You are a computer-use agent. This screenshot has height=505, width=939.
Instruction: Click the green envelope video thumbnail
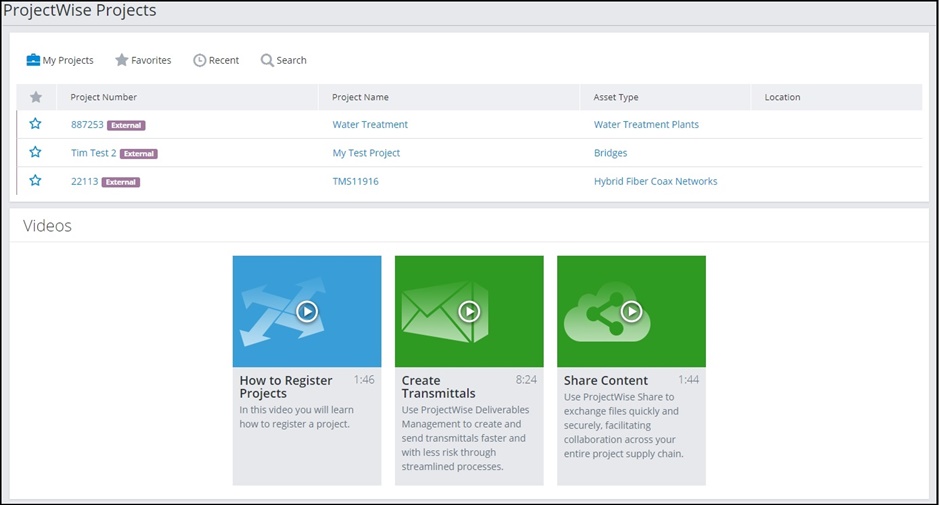(x=470, y=312)
